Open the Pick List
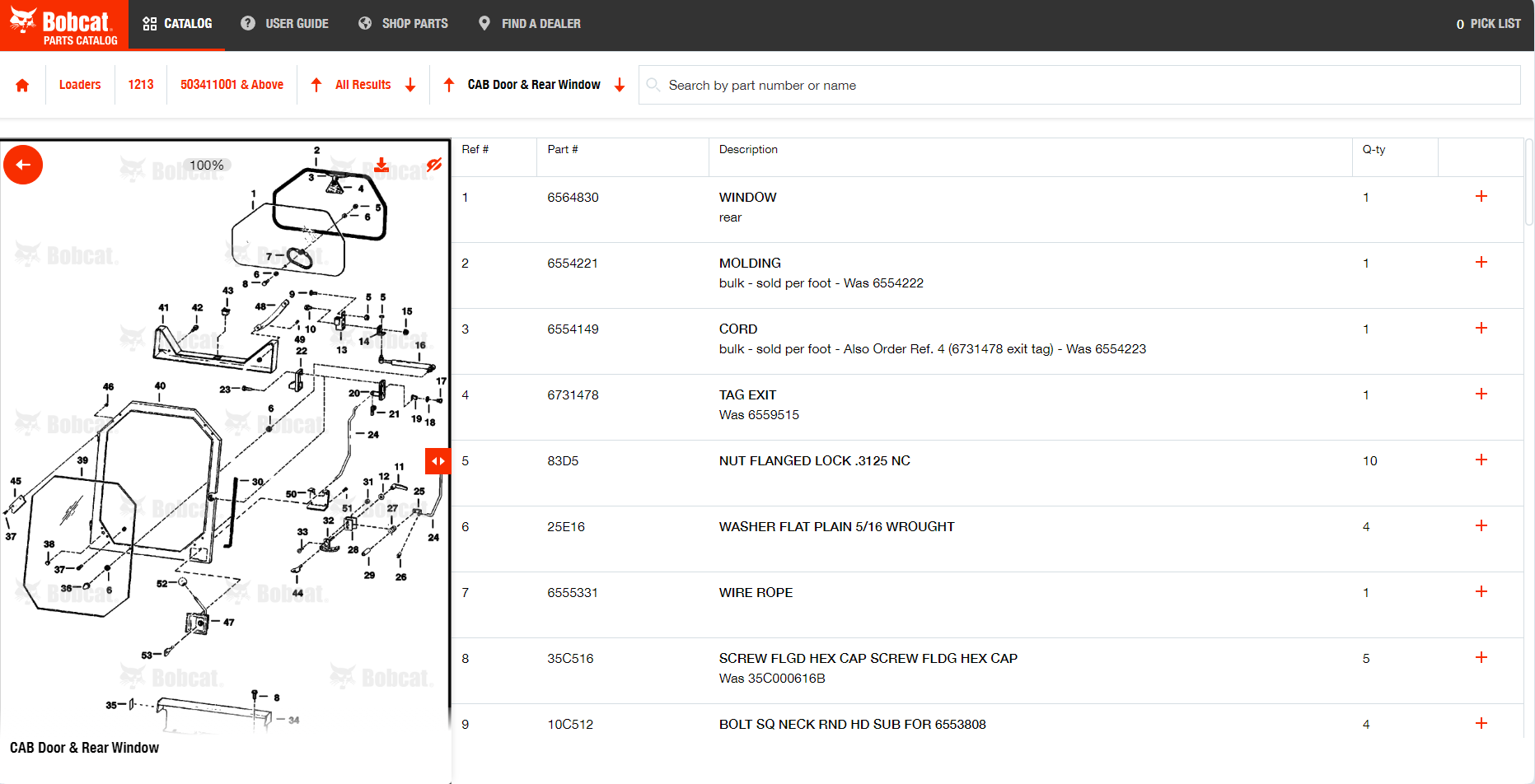1535x784 pixels. coord(1488,24)
